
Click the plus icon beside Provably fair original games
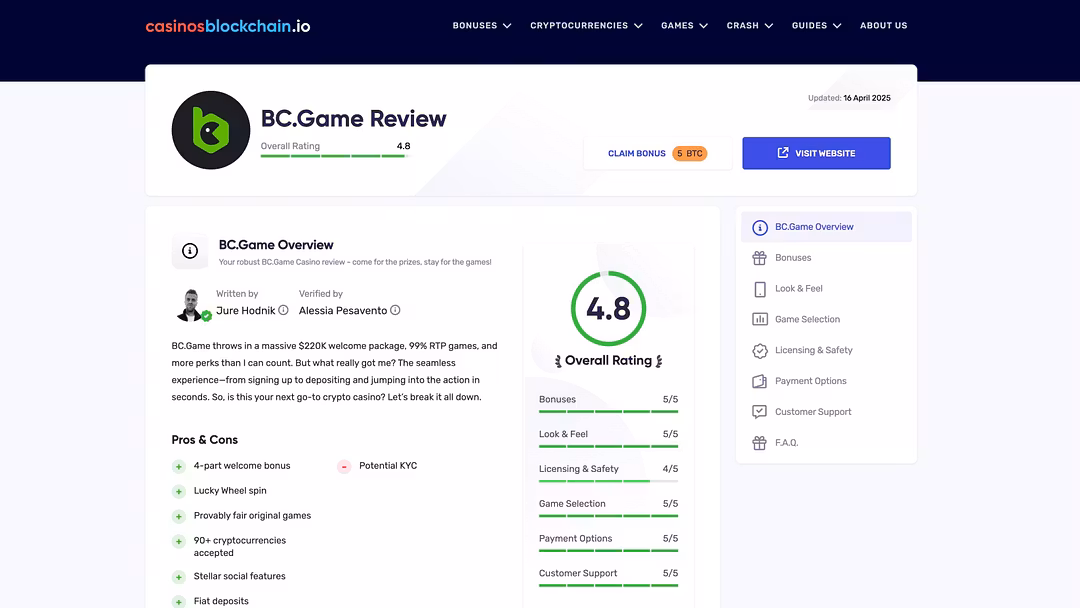179,516
